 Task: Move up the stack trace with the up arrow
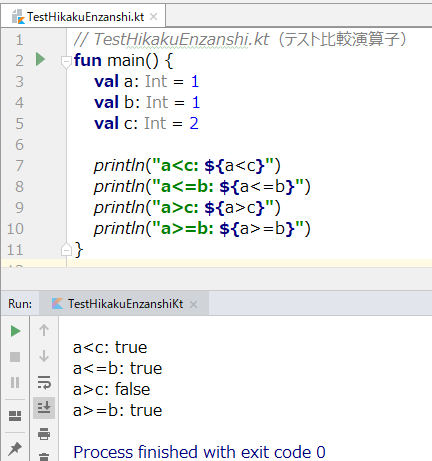point(44,330)
